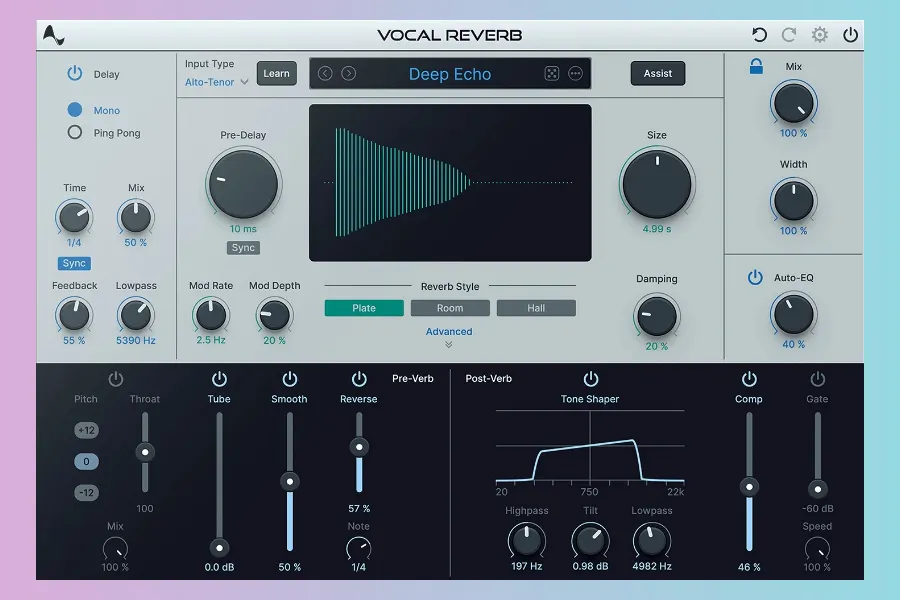This screenshot has height=600, width=900.
Task: Select the Hall reverb style
Action: [536, 308]
